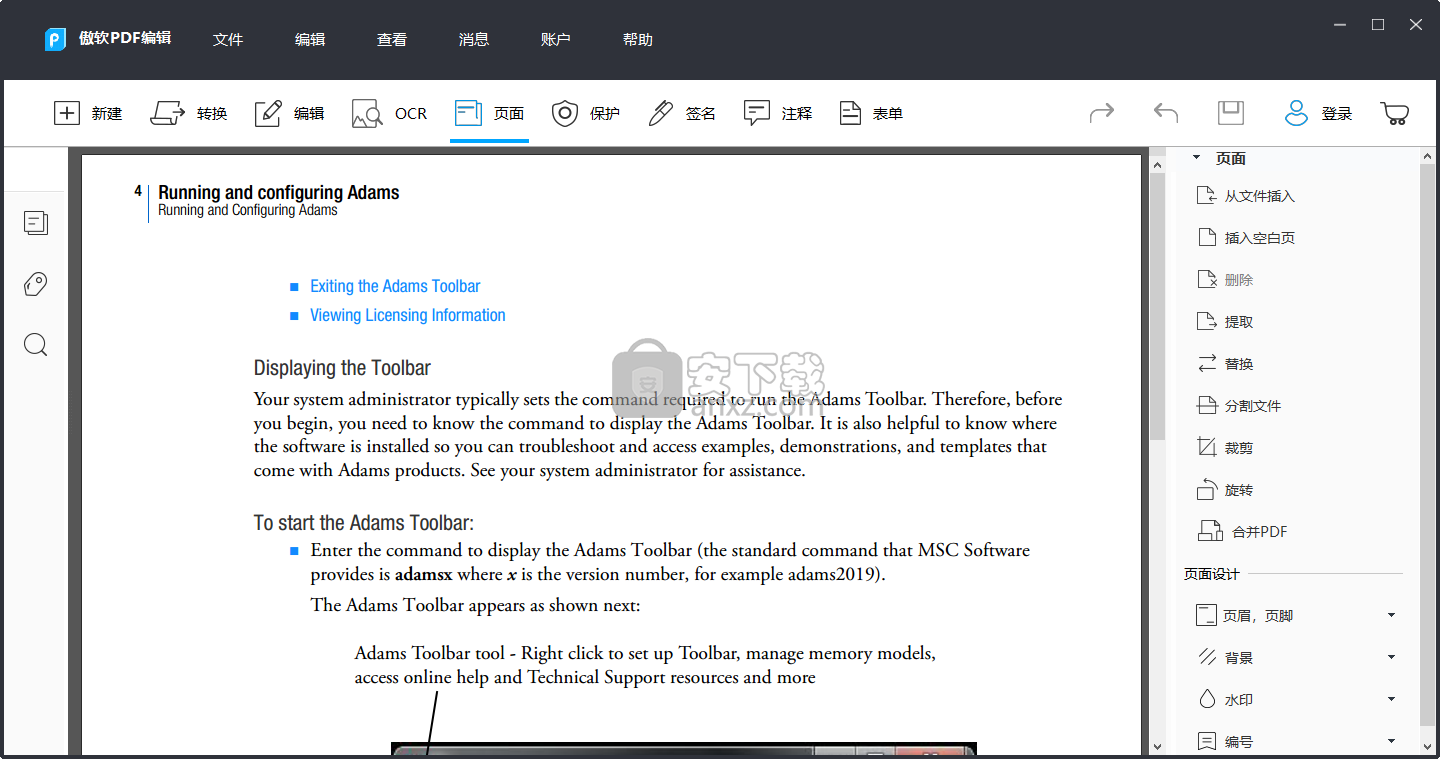This screenshot has width=1440, height=759.
Task: Show the page thumbnails sidebar panel
Action: 36,223
